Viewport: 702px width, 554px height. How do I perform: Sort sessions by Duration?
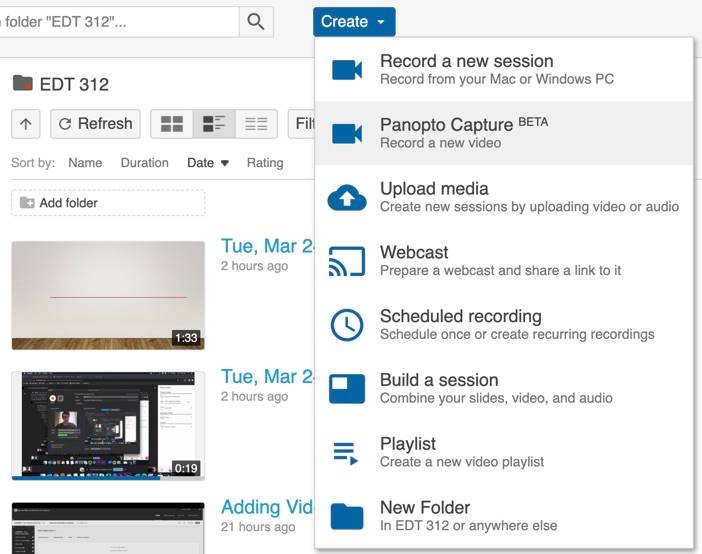pyautogui.click(x=145, y=163)
